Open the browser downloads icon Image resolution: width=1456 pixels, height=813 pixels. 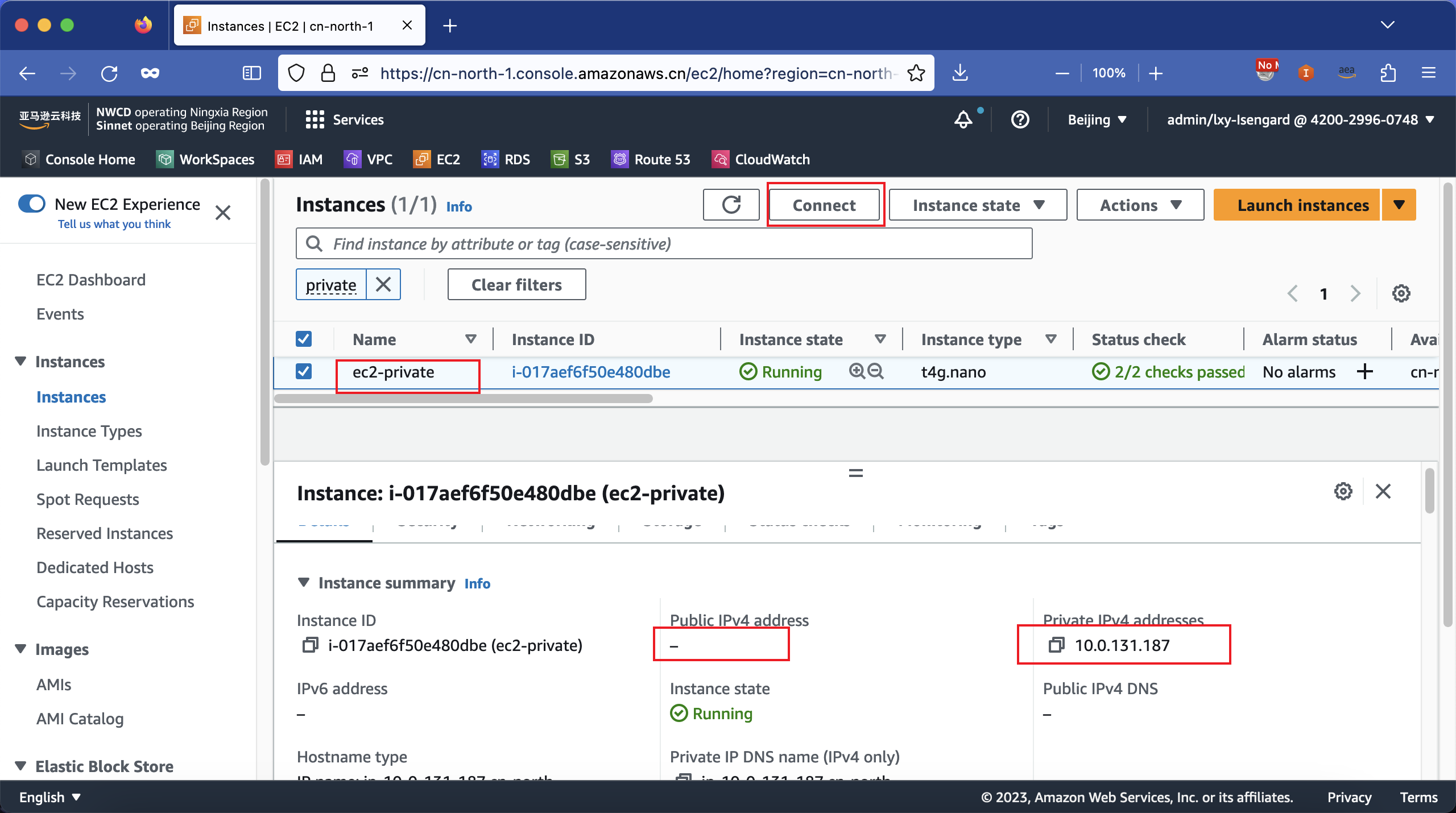(960, 73)
